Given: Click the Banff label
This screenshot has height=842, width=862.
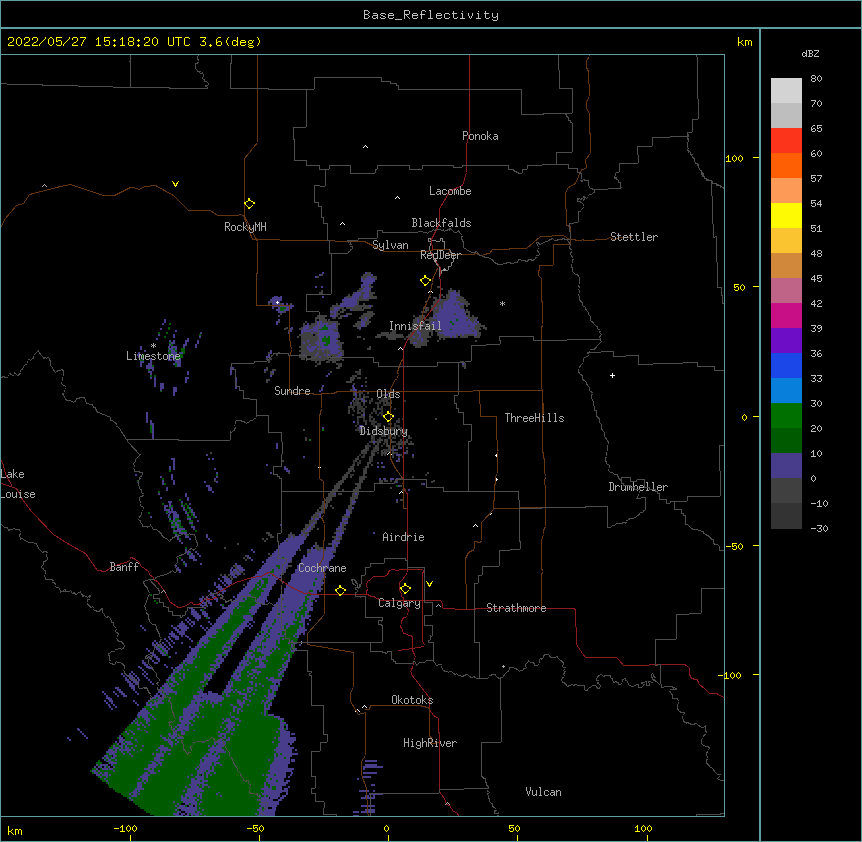Looking at the screenshot, I should point(124,567).
